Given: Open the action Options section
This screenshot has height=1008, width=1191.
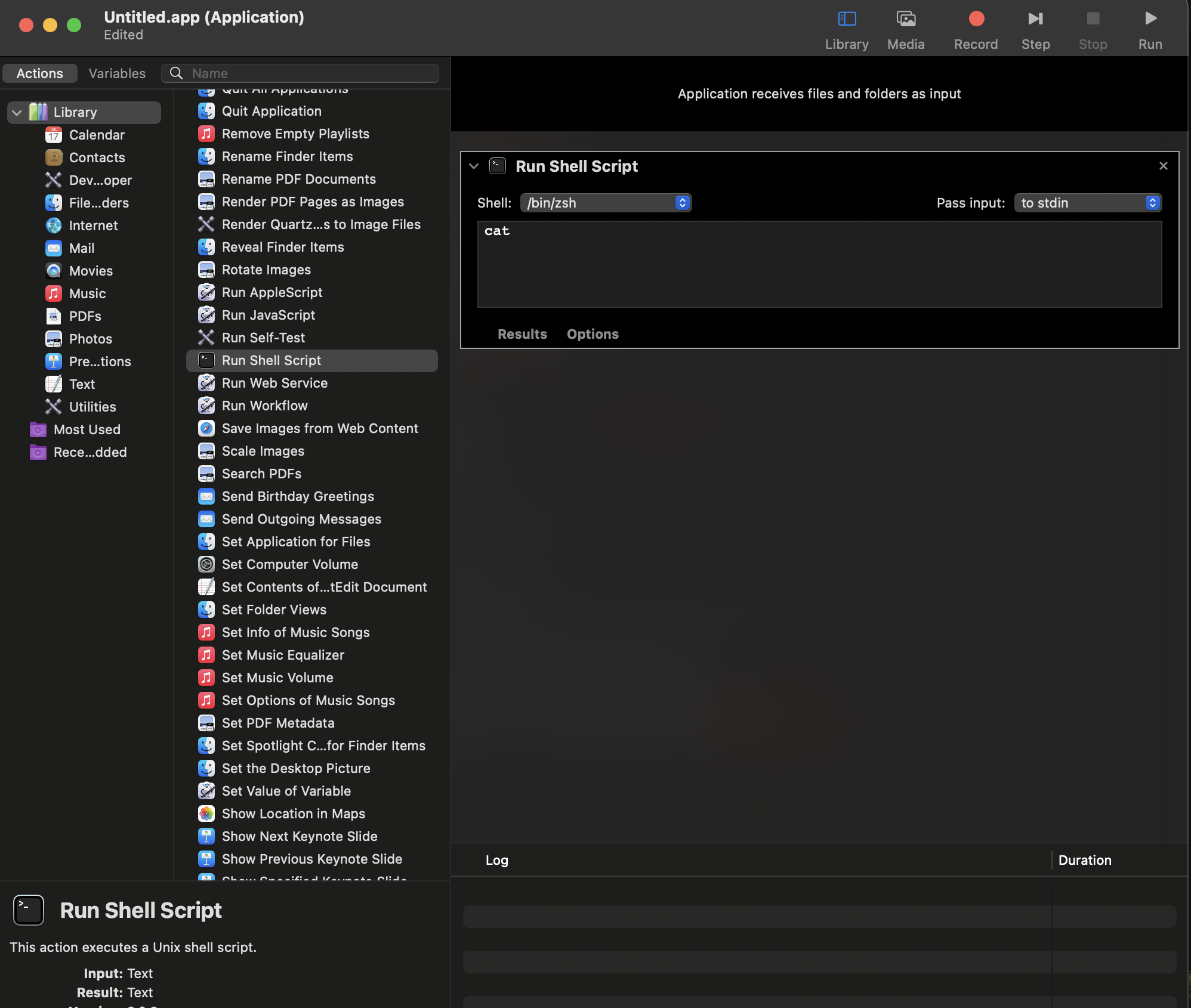Looking at the screenshot, I should point(592,334).
